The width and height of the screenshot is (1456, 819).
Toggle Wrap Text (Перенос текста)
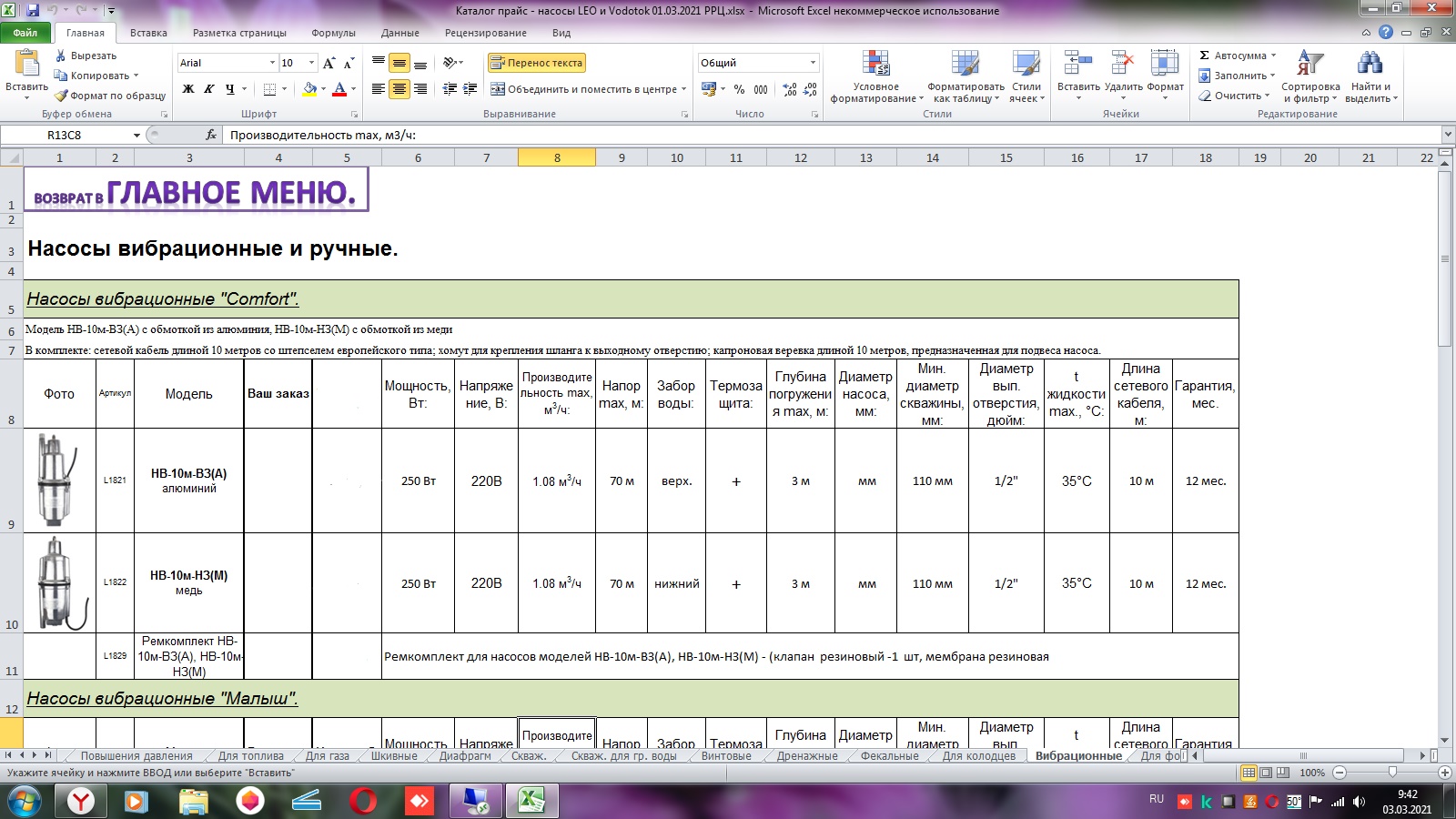click(x=537, y=63)
